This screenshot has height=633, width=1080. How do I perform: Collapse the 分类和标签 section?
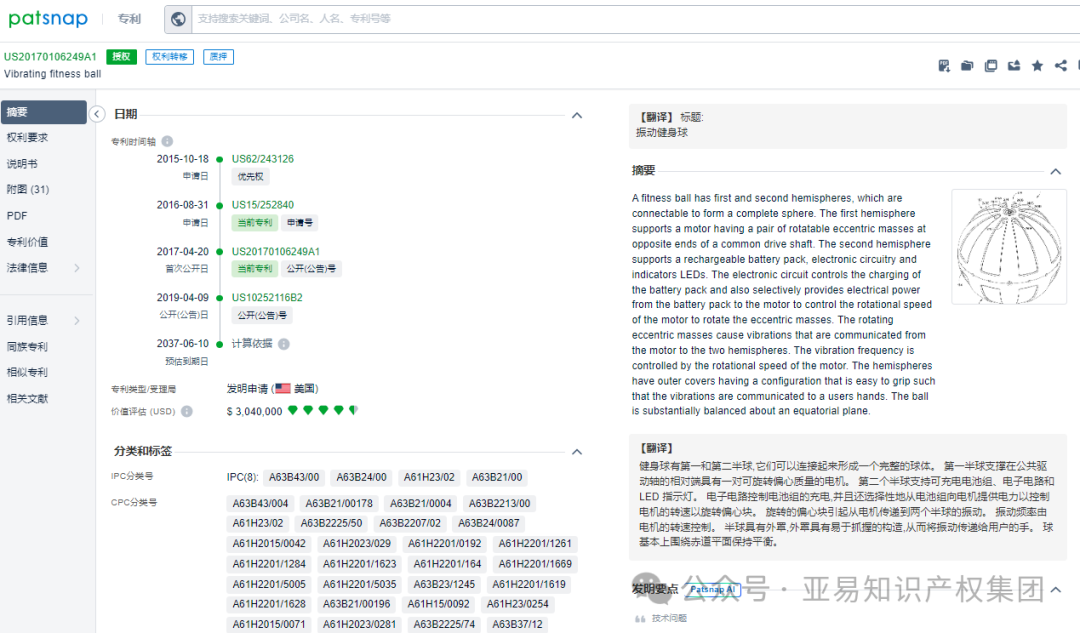577,450
